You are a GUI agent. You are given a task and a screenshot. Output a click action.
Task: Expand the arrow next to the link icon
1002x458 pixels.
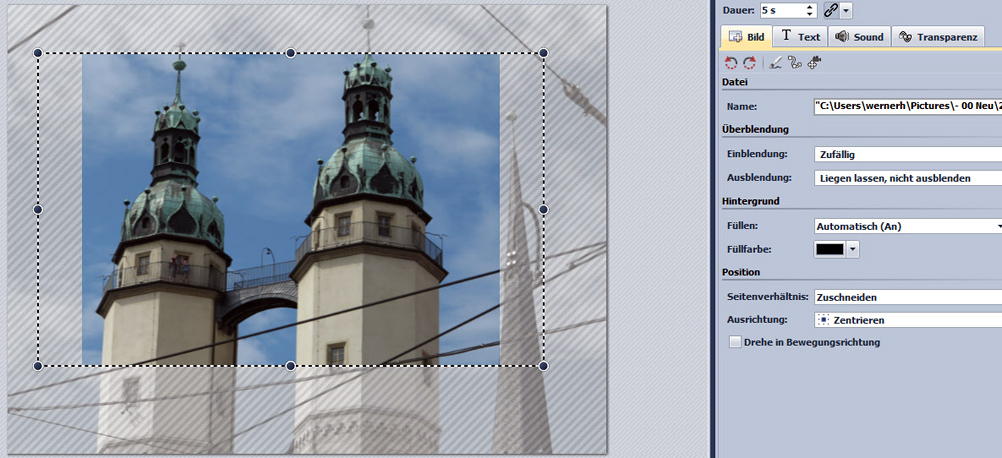coord(847,10)
